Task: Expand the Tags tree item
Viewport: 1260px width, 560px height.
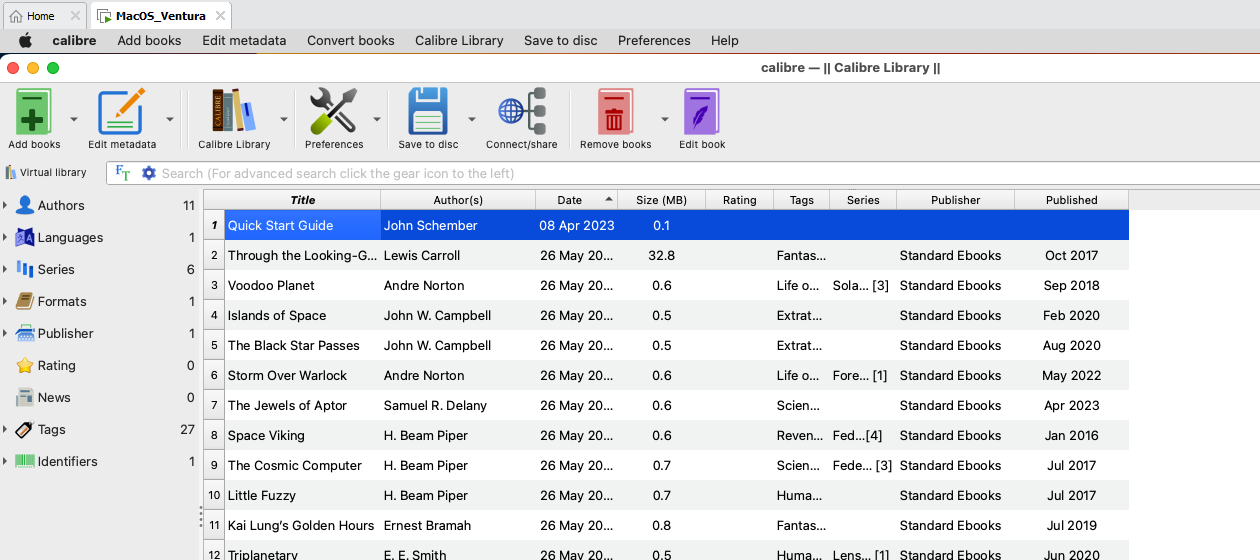Action: point(5,430)
